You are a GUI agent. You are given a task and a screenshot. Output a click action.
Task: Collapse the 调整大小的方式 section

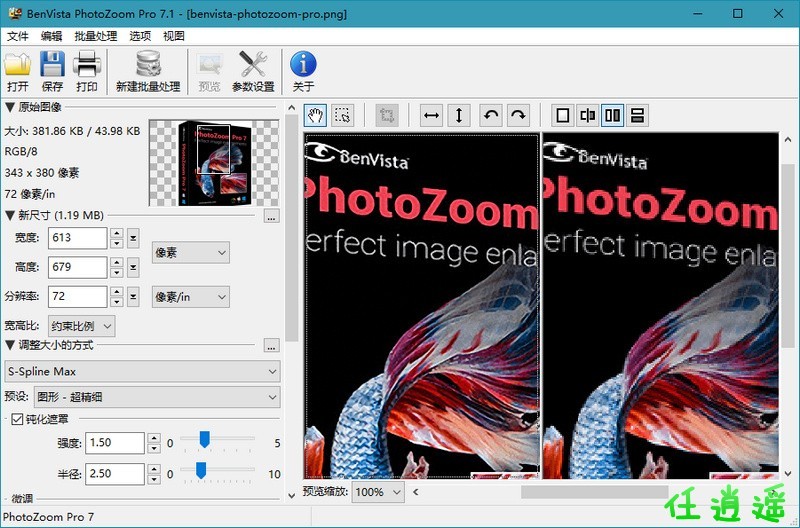10,345
